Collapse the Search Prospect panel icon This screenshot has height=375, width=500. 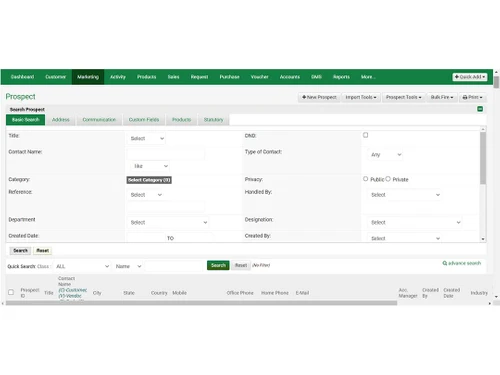tap(480, 109)
